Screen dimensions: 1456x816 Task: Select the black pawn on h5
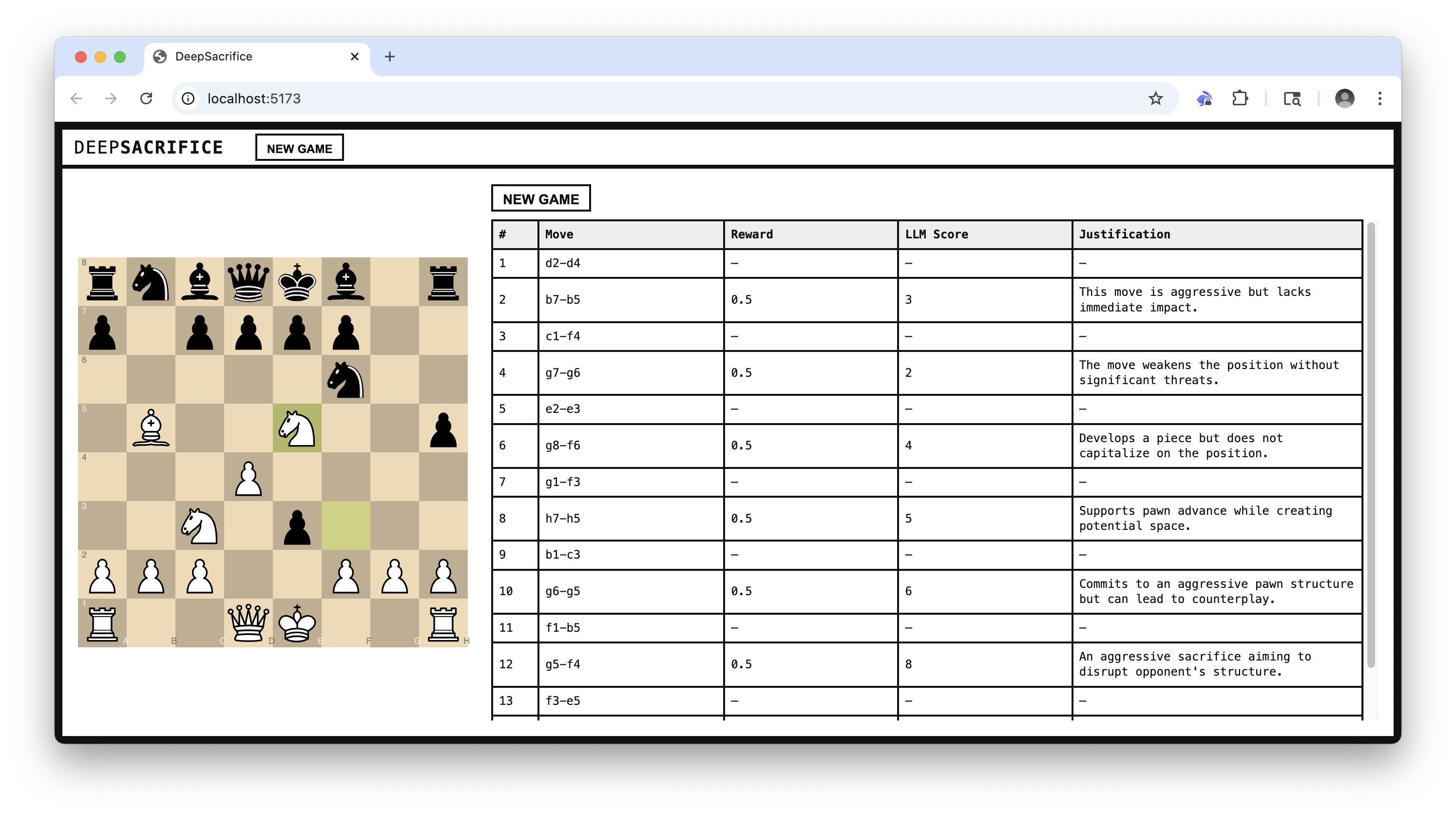443,428
